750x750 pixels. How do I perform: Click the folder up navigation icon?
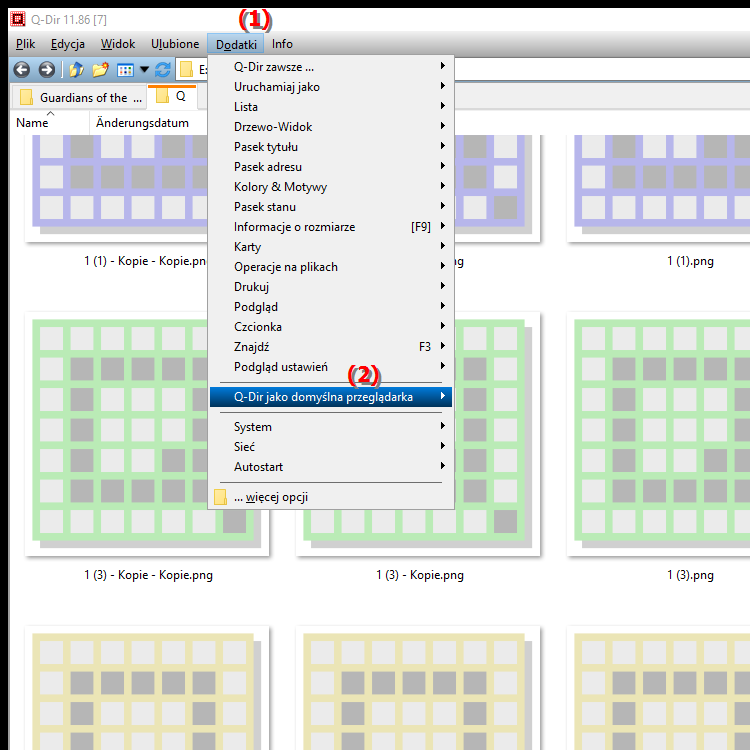tap(76, 70)
